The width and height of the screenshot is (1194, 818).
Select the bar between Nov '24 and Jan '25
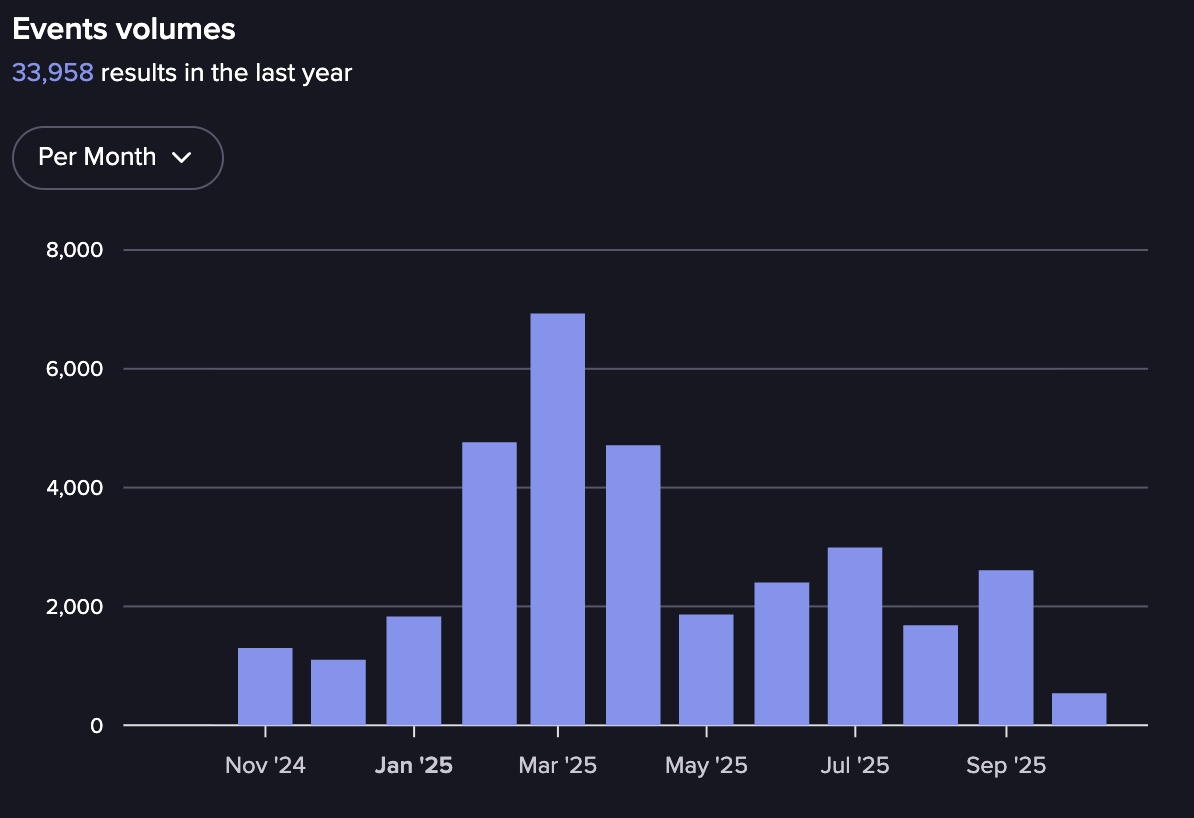[338, 692]
